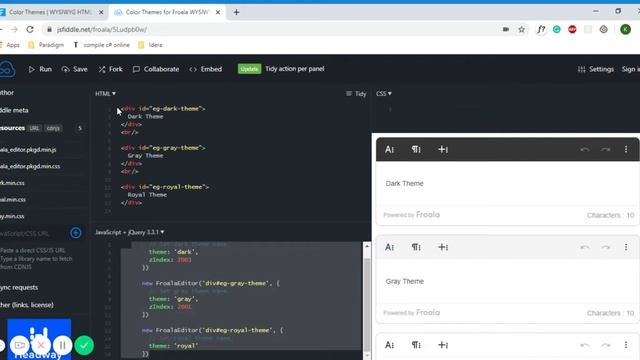The image size is (640, 360).
Task: Open Royal editor text formatting icon
Action: click(389, 345)
